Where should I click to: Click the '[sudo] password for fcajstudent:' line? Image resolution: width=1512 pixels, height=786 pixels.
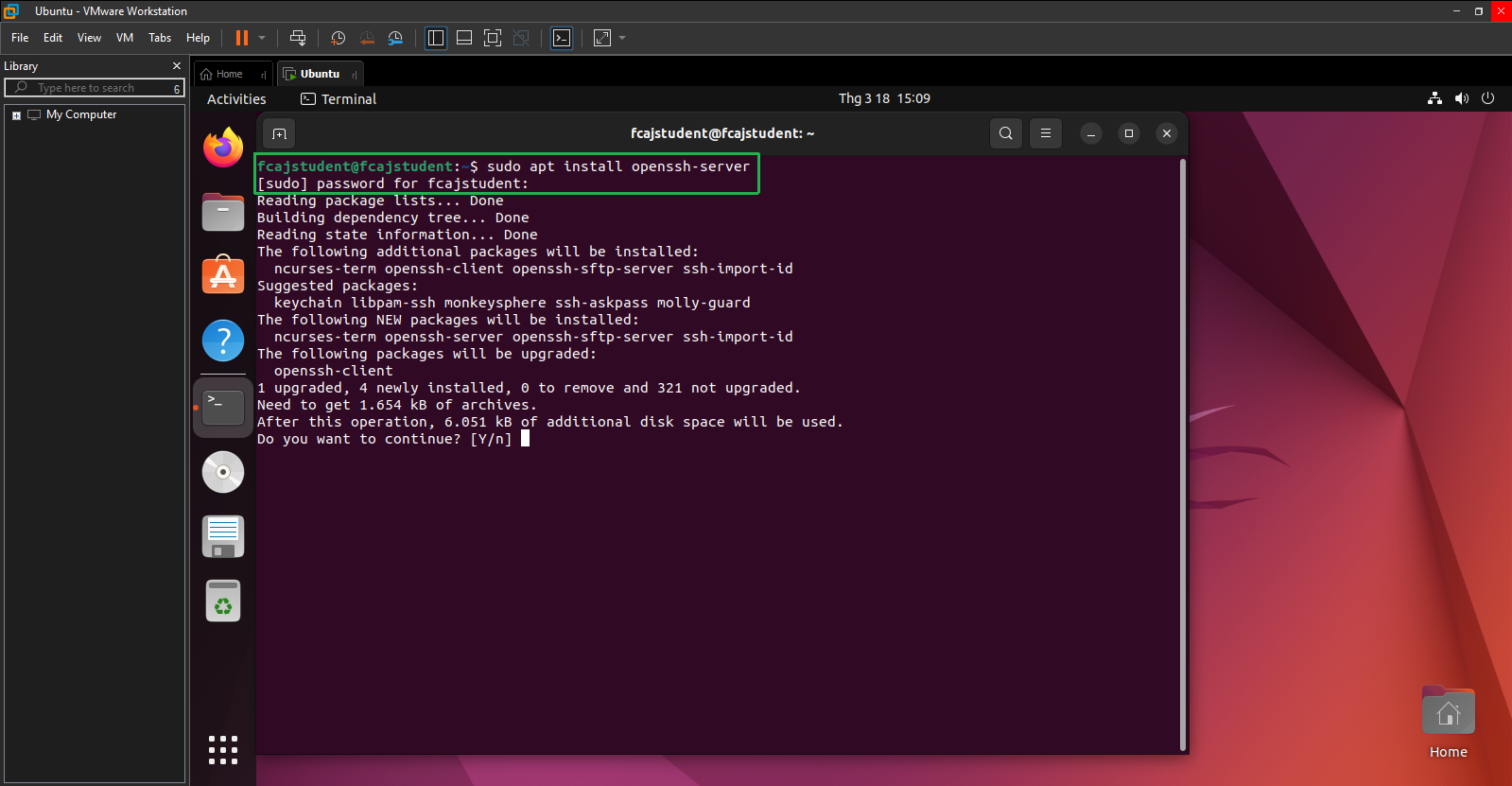tap(393, 183)
